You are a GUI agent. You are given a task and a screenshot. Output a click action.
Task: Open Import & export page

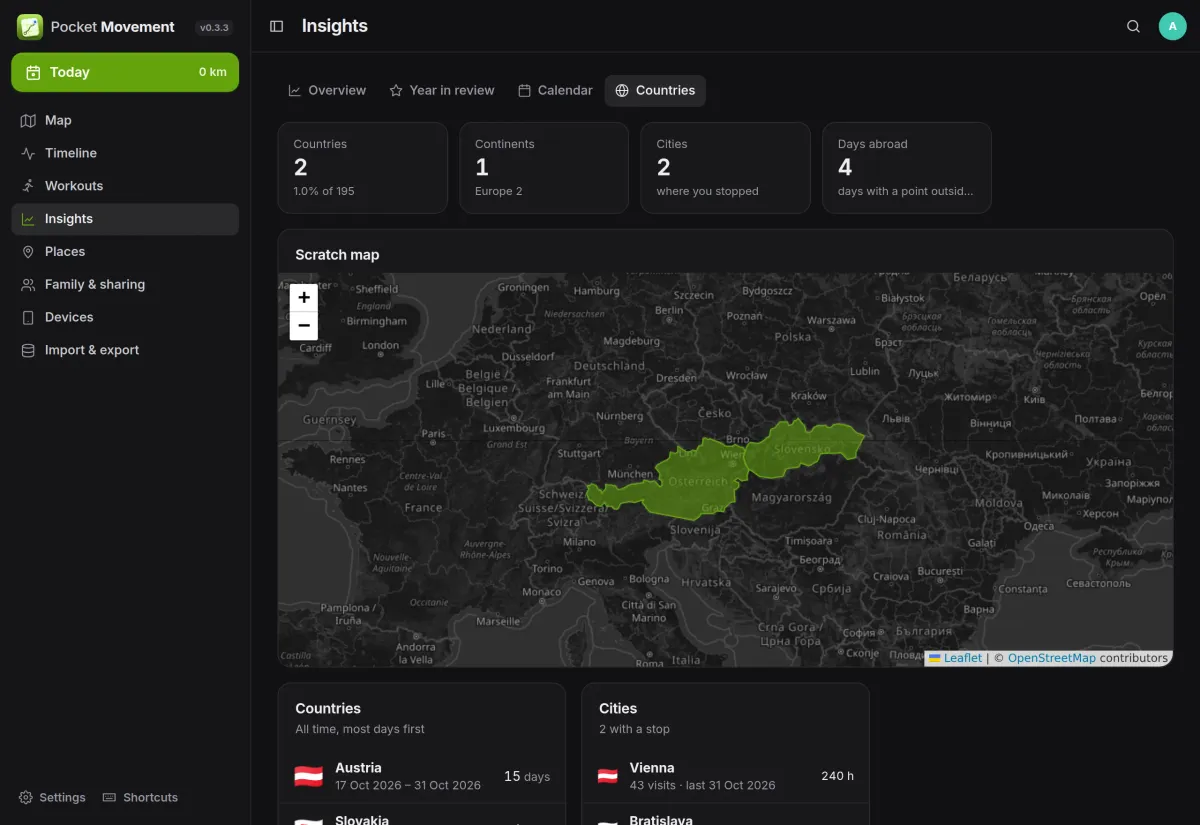(x=125, y=350)
